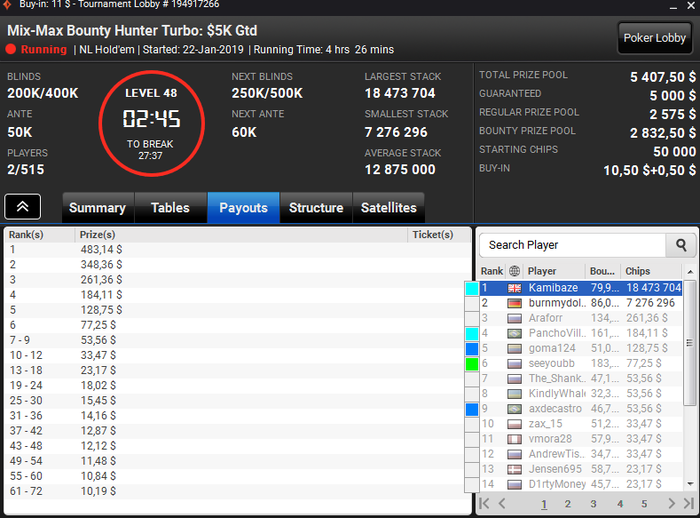Image resolution: width=700 pixels, height=518 pixels.
Task: Go to the previous player page arrow
Action: (x=502, y=504)
